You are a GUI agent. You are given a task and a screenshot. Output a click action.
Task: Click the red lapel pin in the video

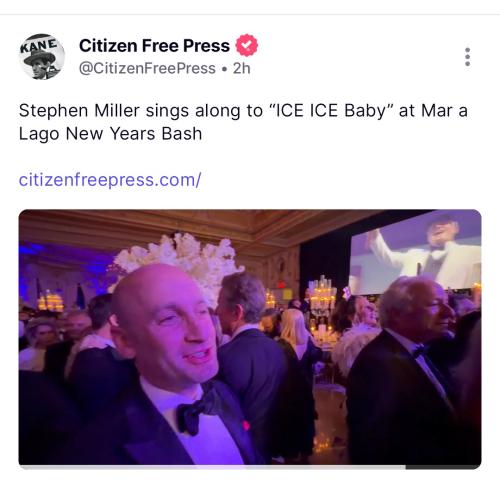[246, 425]
